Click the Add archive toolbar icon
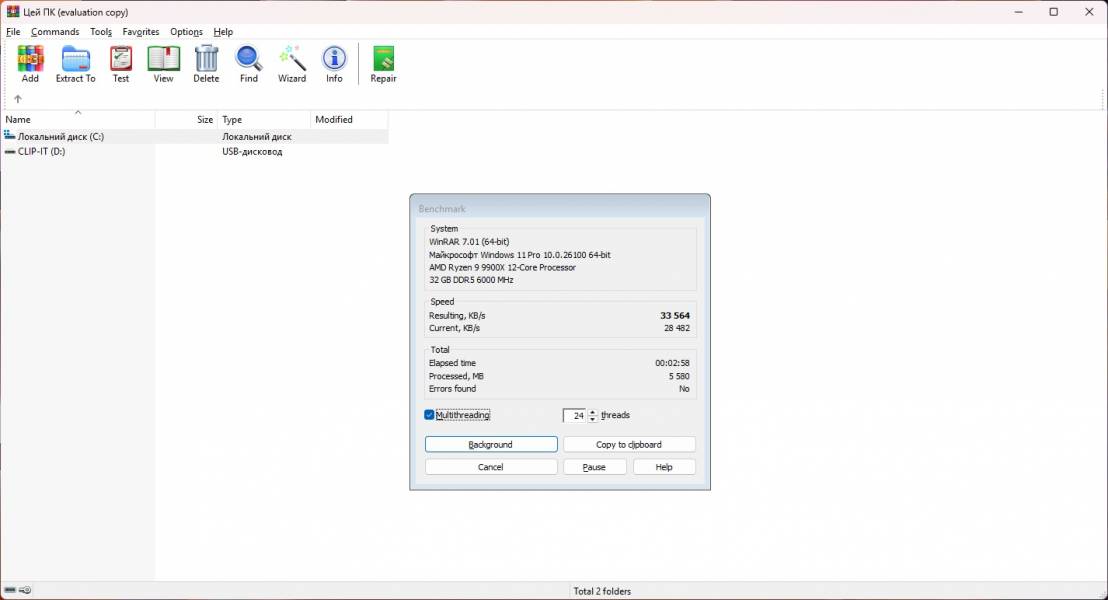Viewport: 1108px width, 600px height. [30, 64]
